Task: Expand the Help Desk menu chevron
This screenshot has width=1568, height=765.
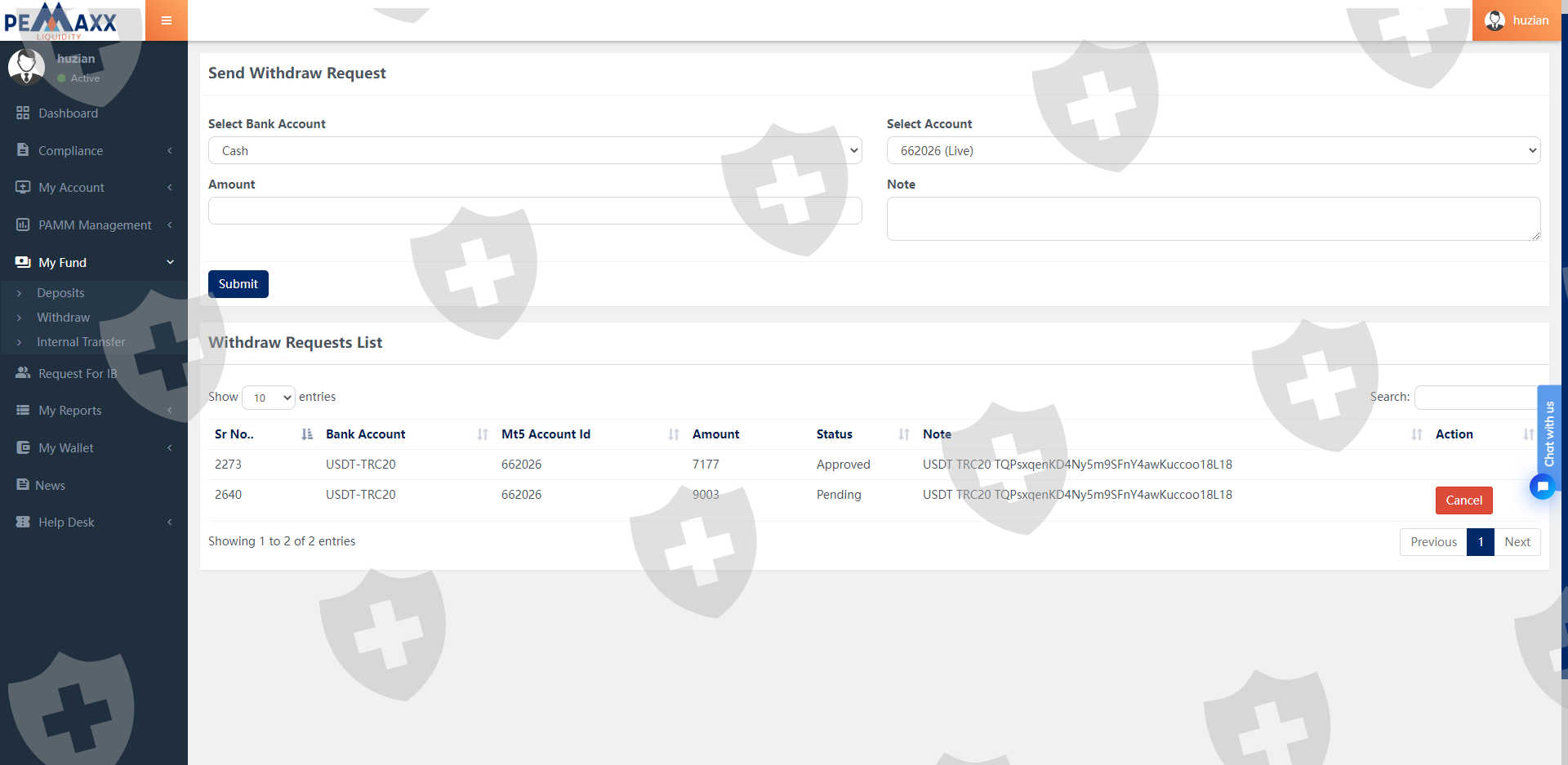Action: click(x=170, y=522)
